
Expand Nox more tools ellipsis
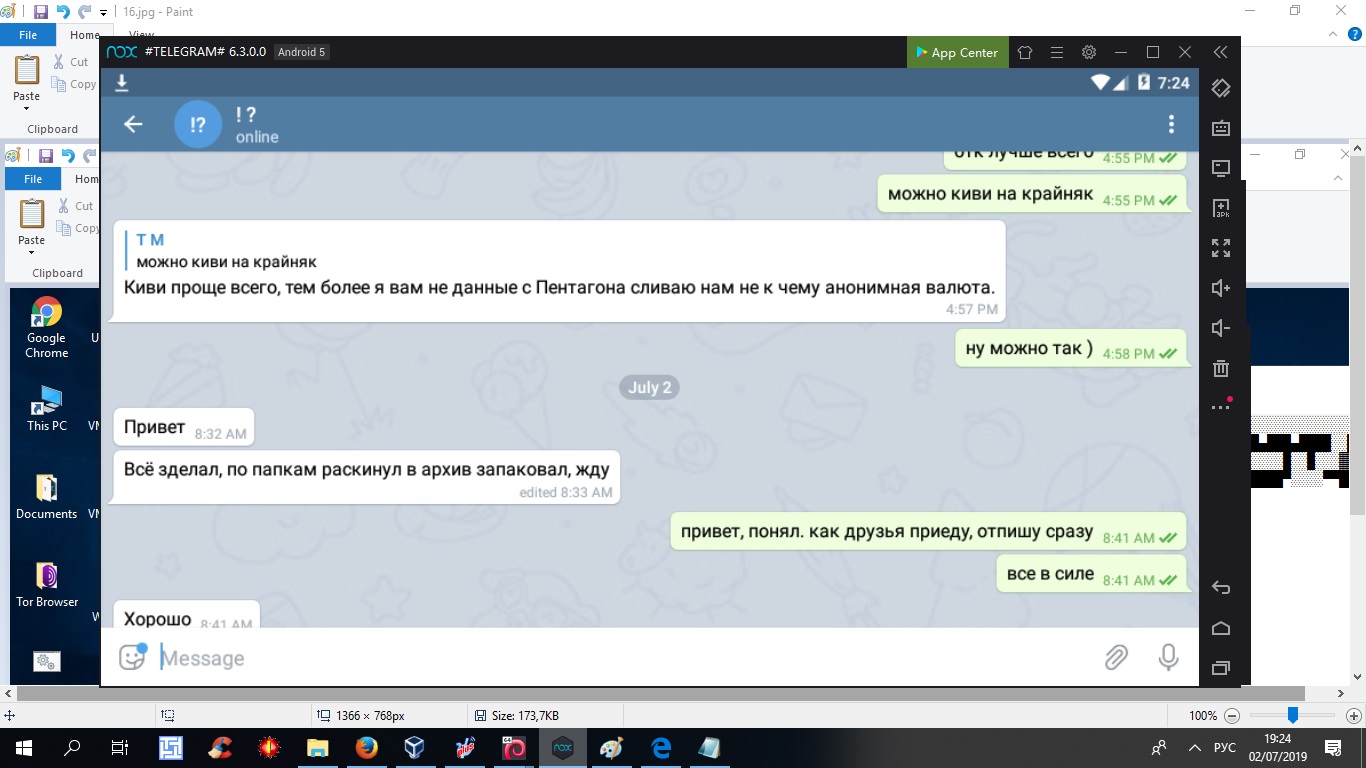(x=1220, y=407)
